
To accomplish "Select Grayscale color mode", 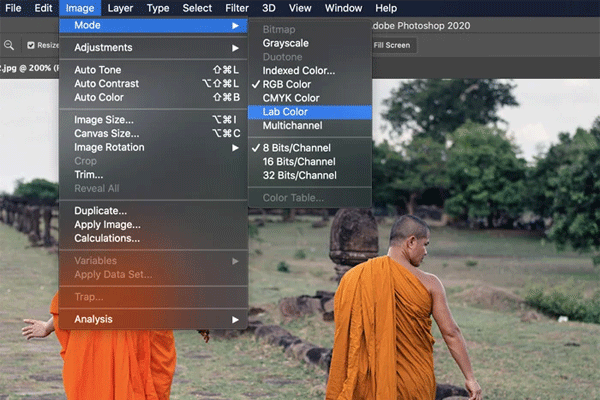I will tap(286, 43).
